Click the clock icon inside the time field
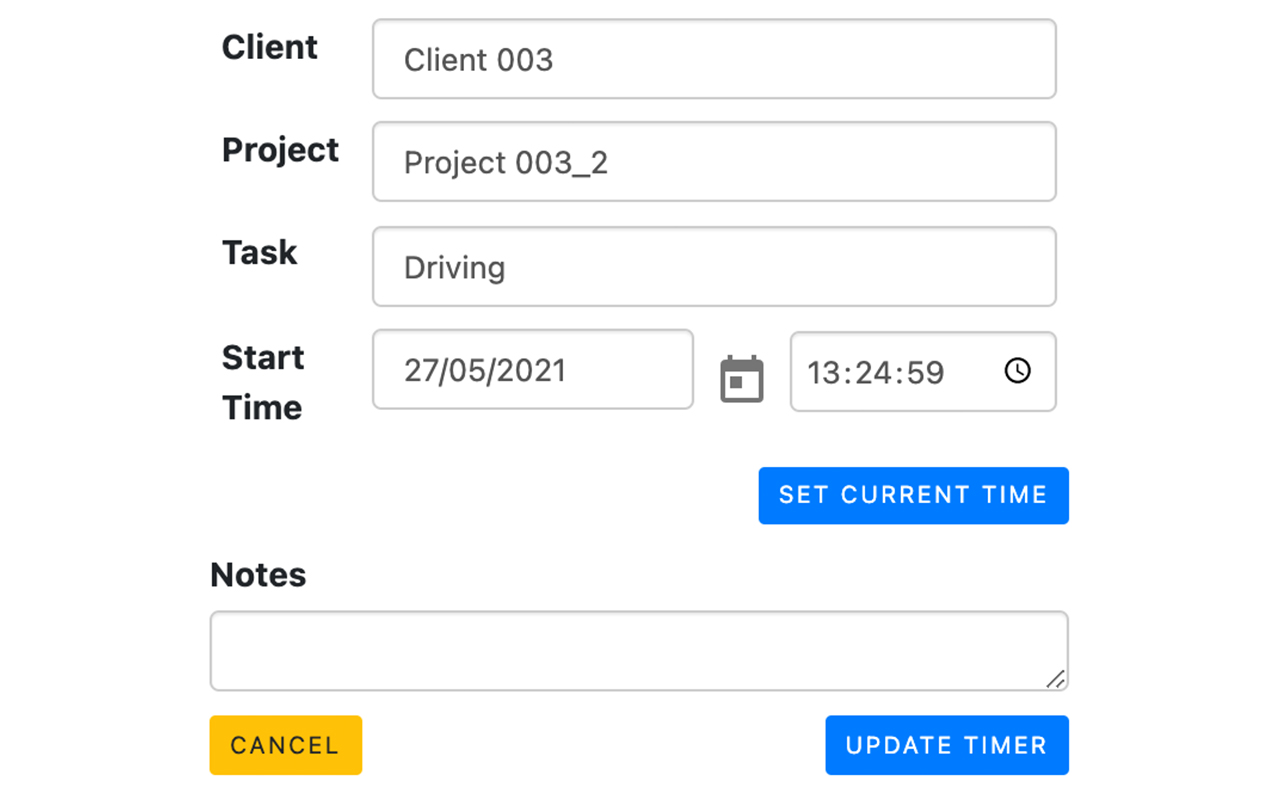Screen dimensions: 1280x800 pyautogui.click(x=1018, y=371)
